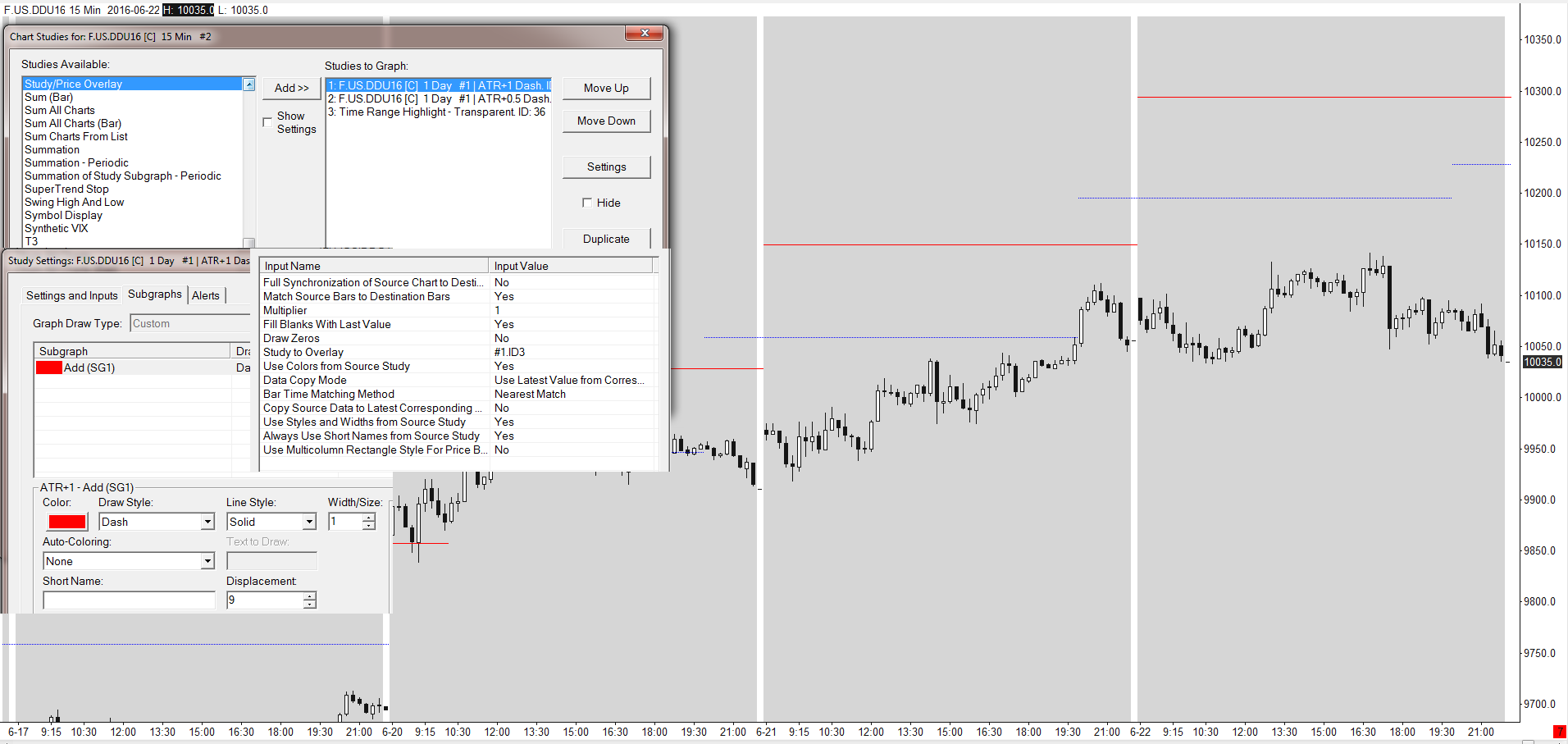Select the ATR+0.5 Dash study in Studies to Graph
This screenshot has width=1568, height=744.
(439, 98)
